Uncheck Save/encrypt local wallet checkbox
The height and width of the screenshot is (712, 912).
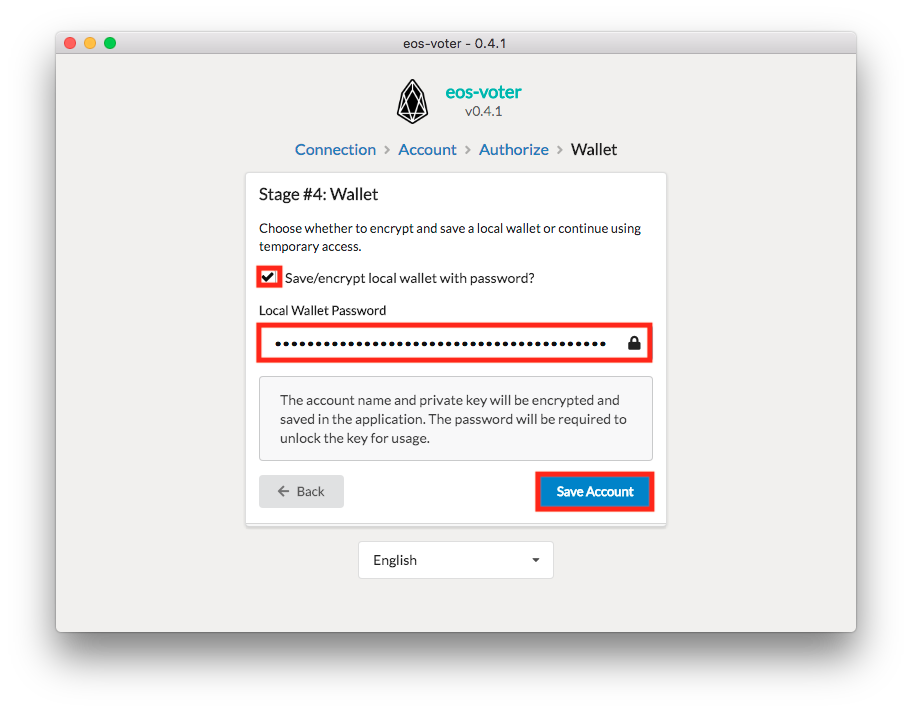[x=269, y=277]
